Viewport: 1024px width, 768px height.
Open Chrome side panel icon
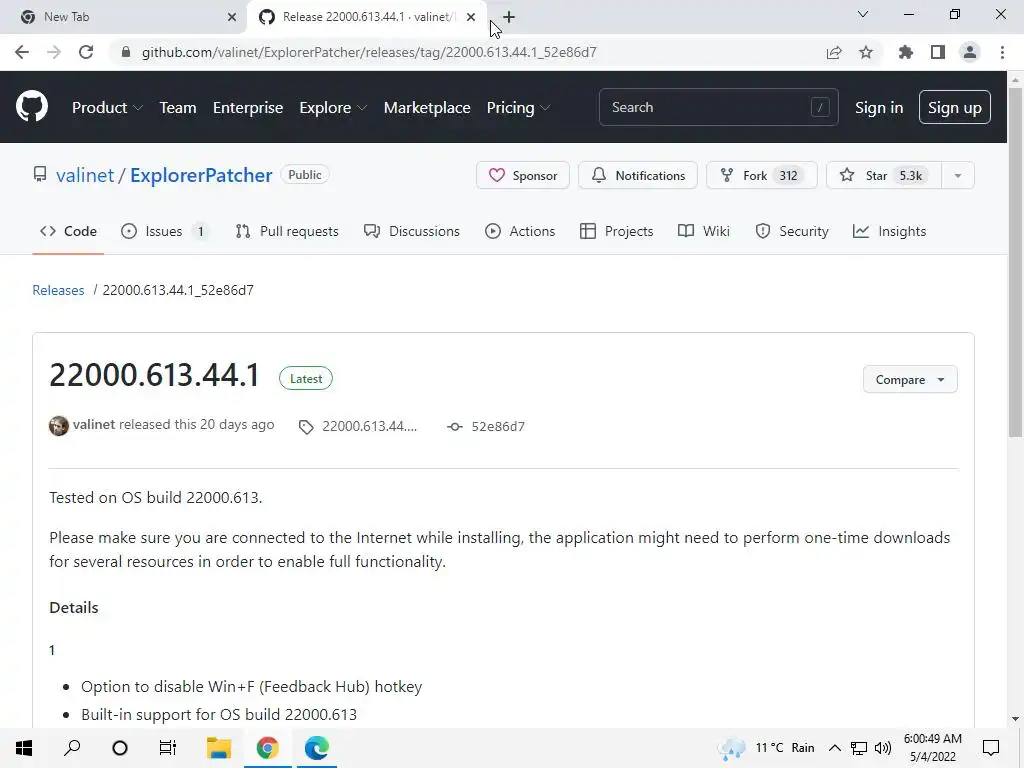click(x=938, y=52)
